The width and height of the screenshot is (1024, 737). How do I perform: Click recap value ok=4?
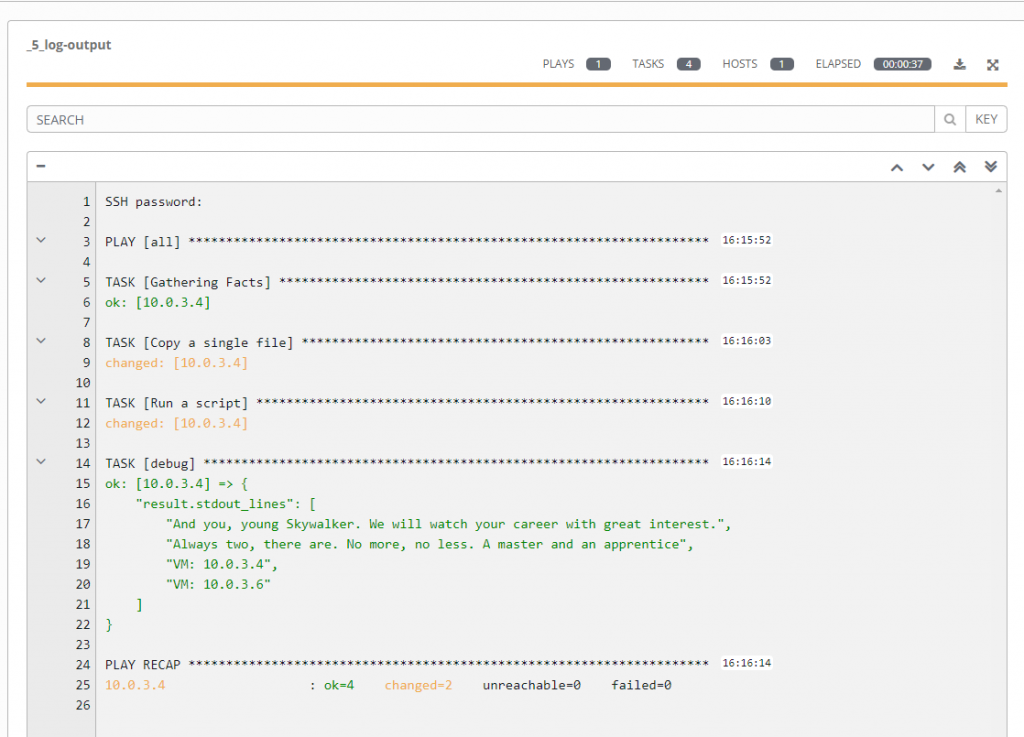pyautogui.click(x=339, y=685)
